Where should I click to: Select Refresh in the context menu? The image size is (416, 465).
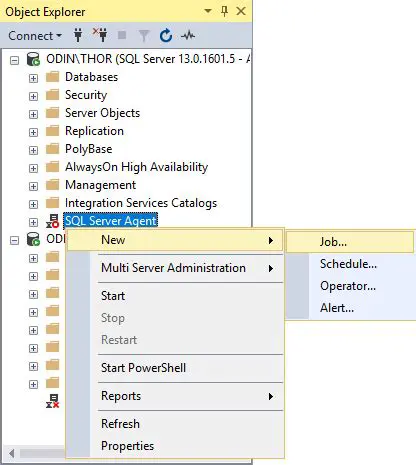click(x=175, y=424)
